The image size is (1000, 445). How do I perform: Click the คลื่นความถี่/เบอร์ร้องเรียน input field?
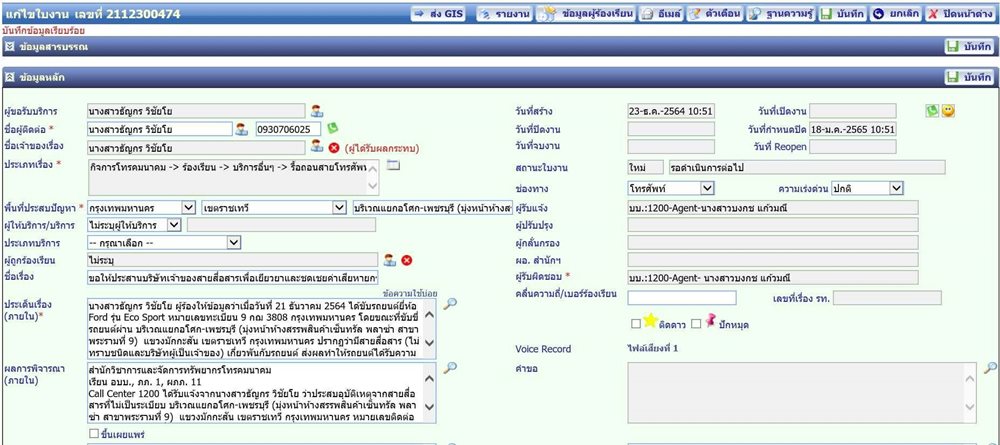(x=682, y=298)
